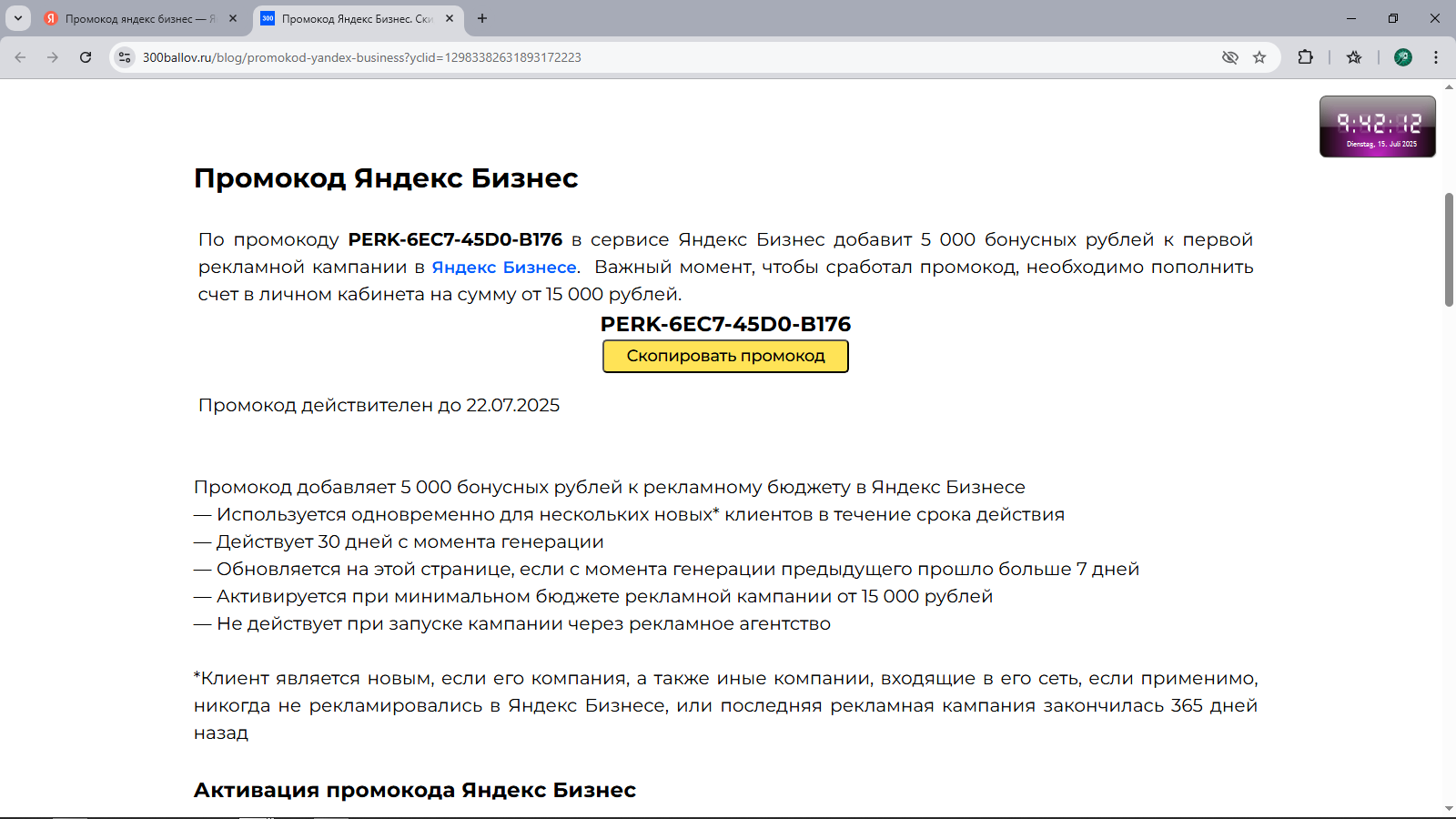
Task: Click the scrollbar down arrow
Action: coord(1449,808)
